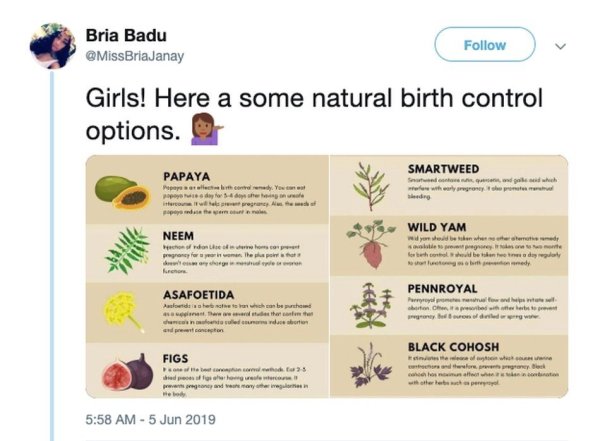Screen dimensions: 600x441
Task: Click the Follow button
Action: pos(484,45)
